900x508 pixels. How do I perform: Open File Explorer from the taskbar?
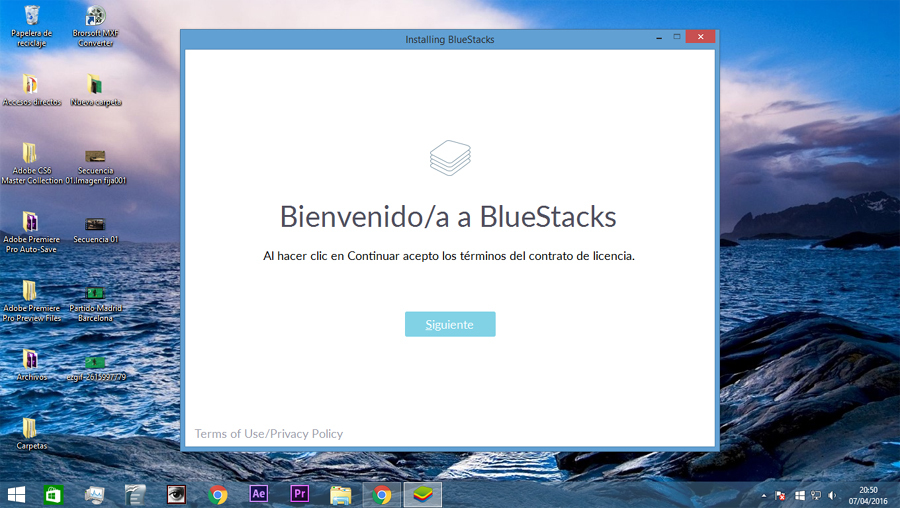pyautogui.click(x=340, y=494)
